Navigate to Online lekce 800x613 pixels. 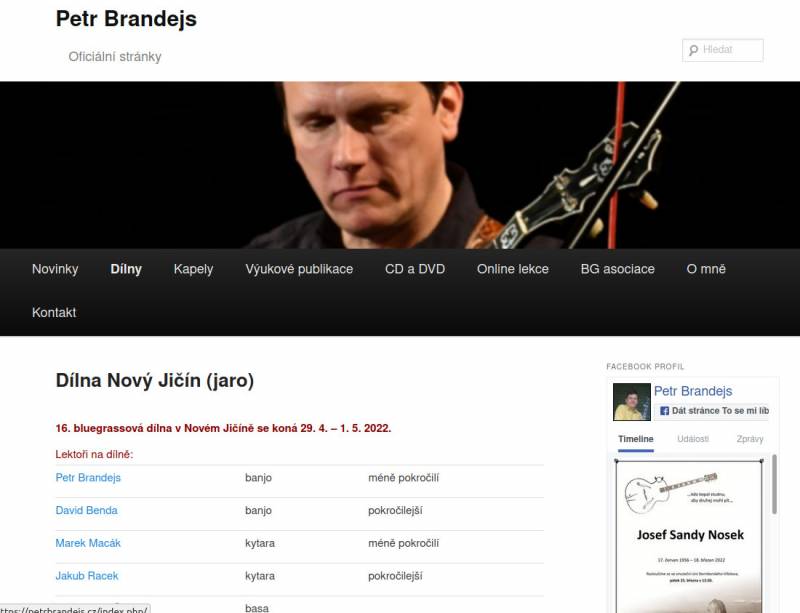pyautogui.click(x=513, y=269)
